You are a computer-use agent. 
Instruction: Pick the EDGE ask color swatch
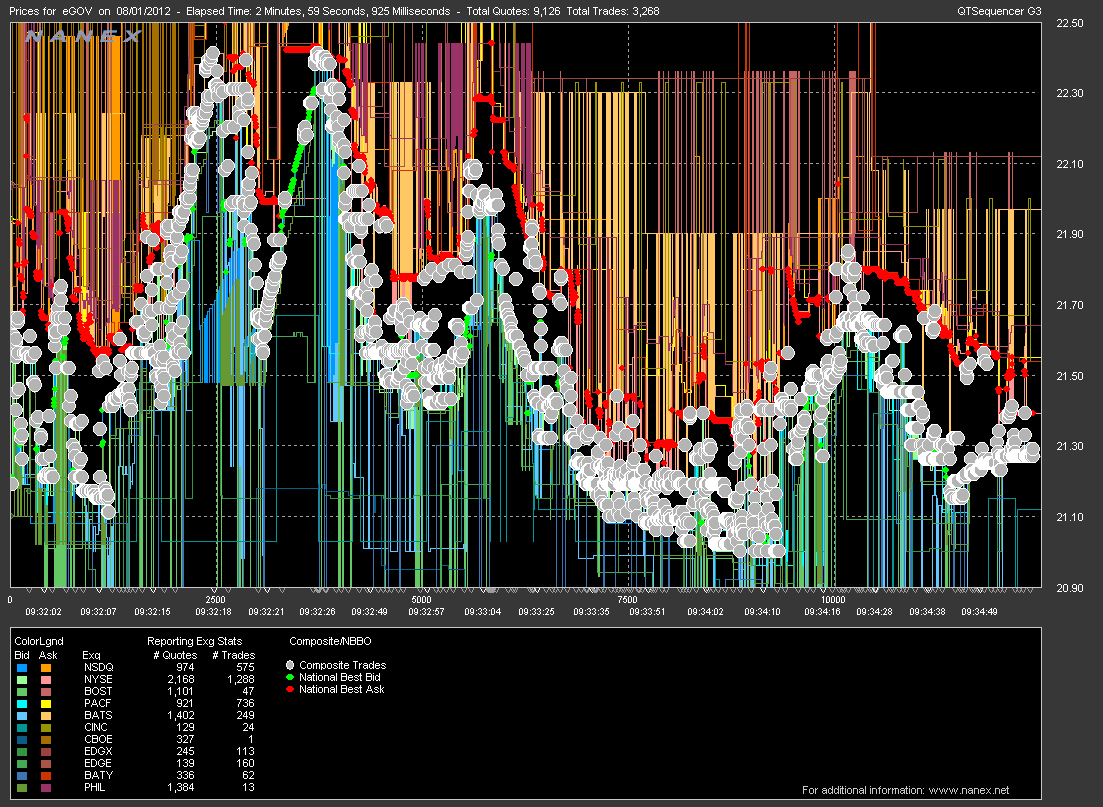pyautogui.click(x=46, y=763)
